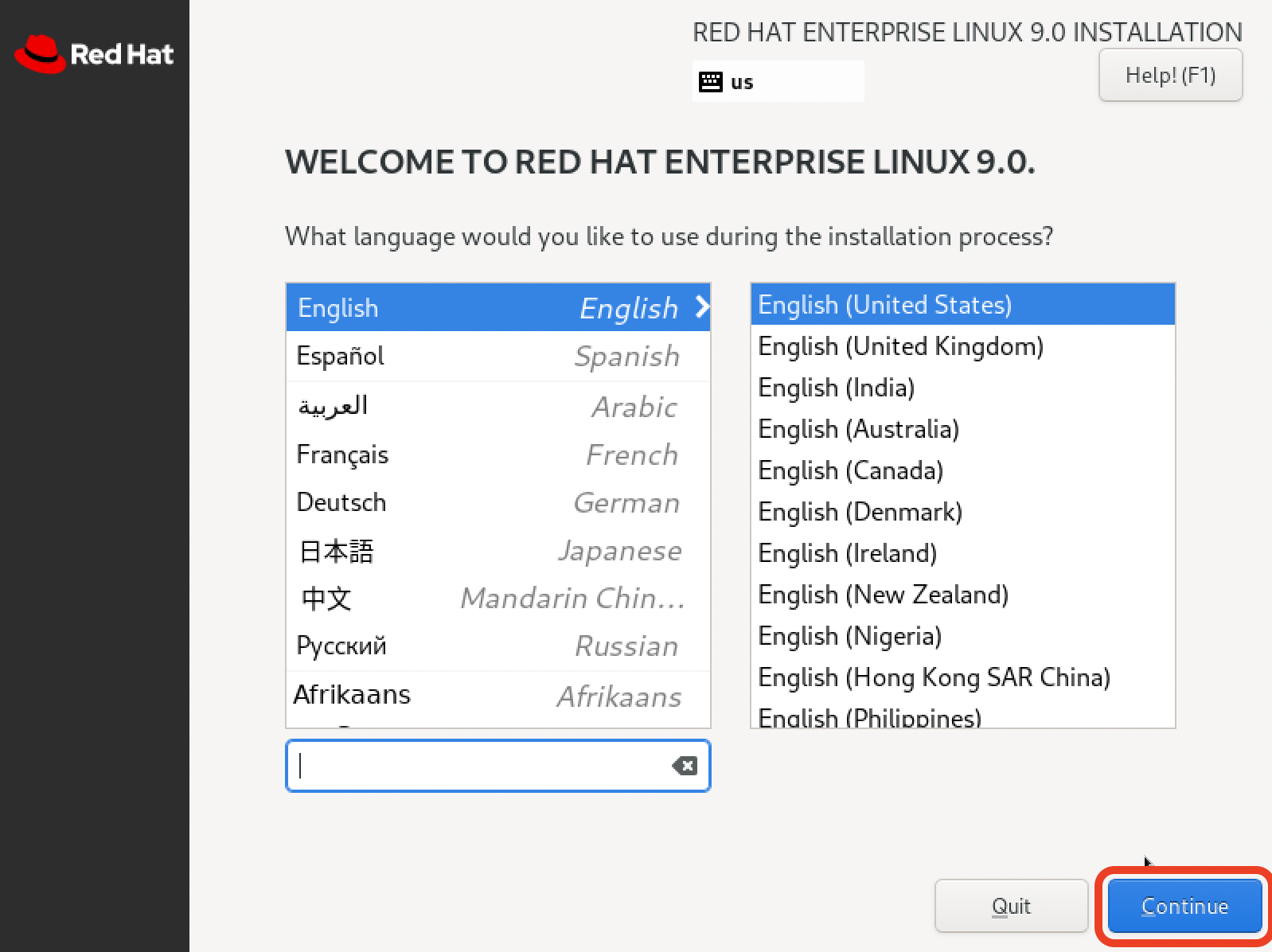Click the Quit button
This screenshot has height=952, width=1272.
1011,906
